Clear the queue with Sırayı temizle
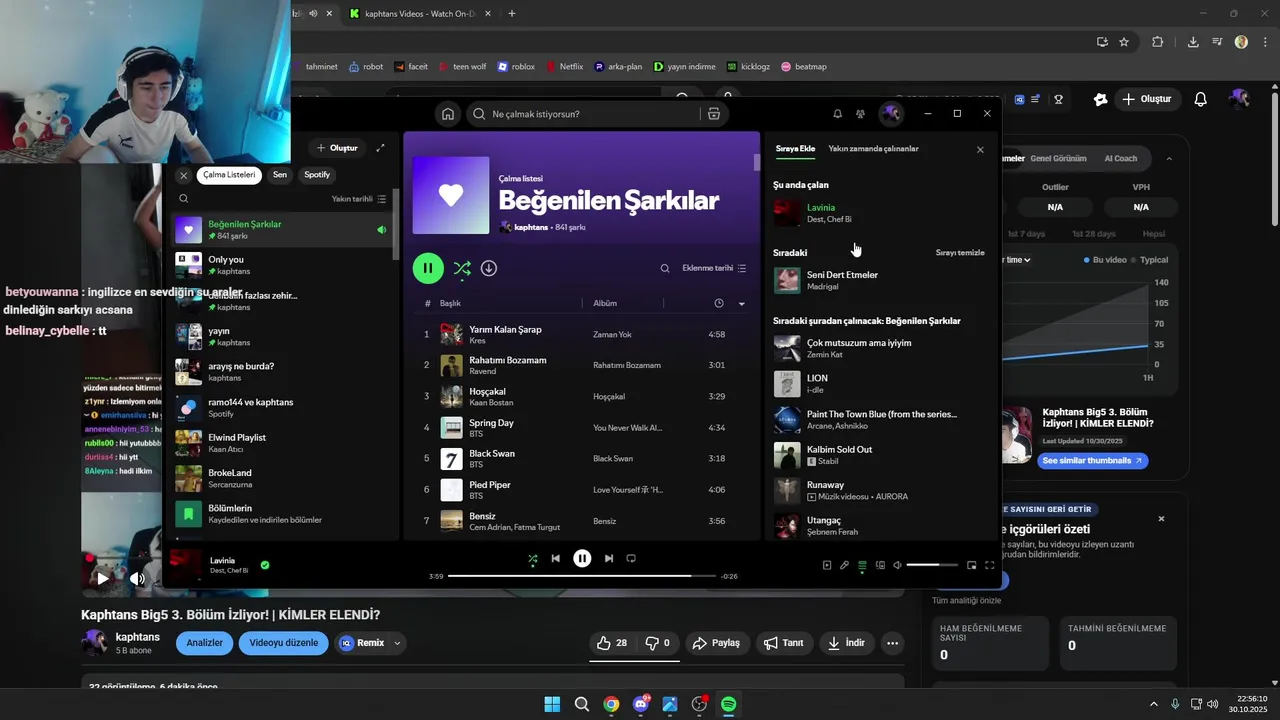Viewport: 1280px width, 720px height. click(x=960, y=253)
